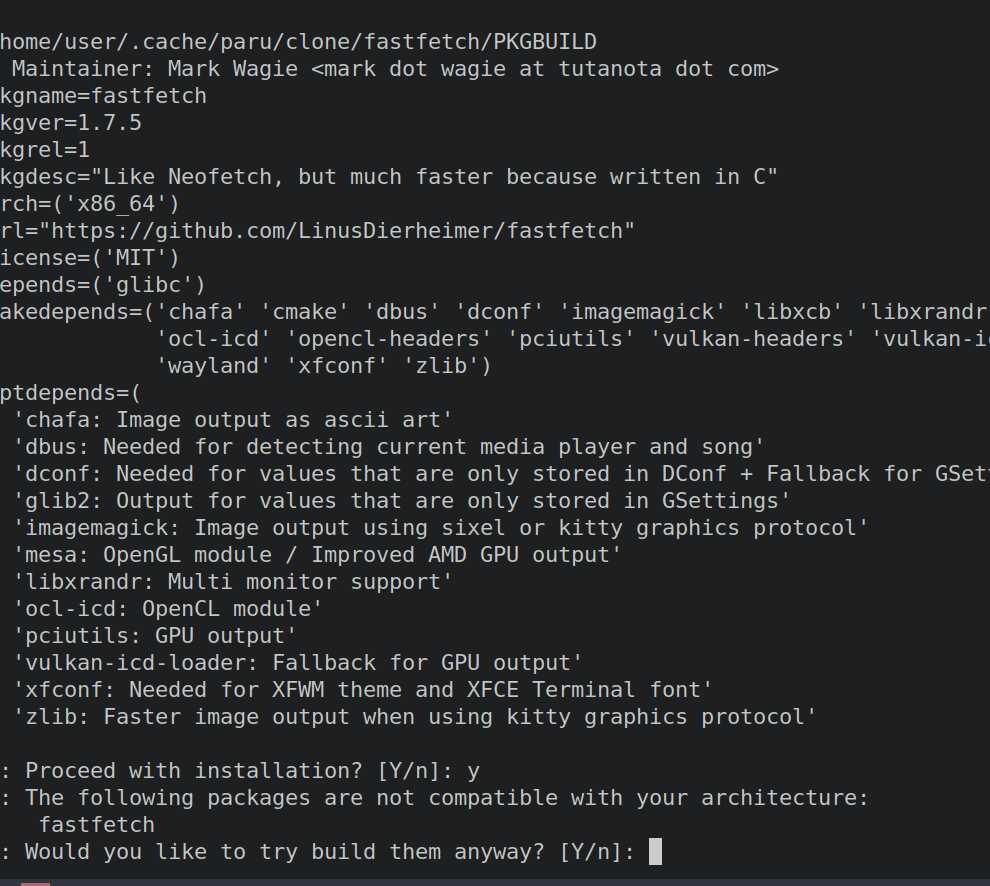
Task: Click the PKGBUILD file path line
Action: click(298, 42)
